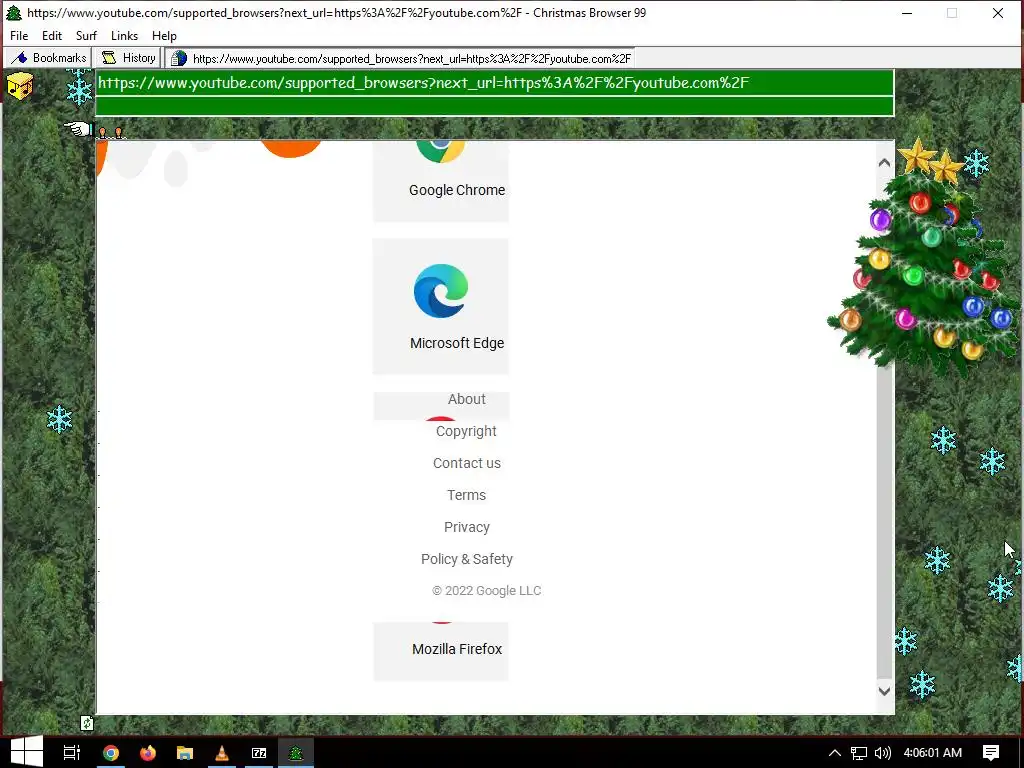Open the Policy & Safety footer link

point(467,559)
